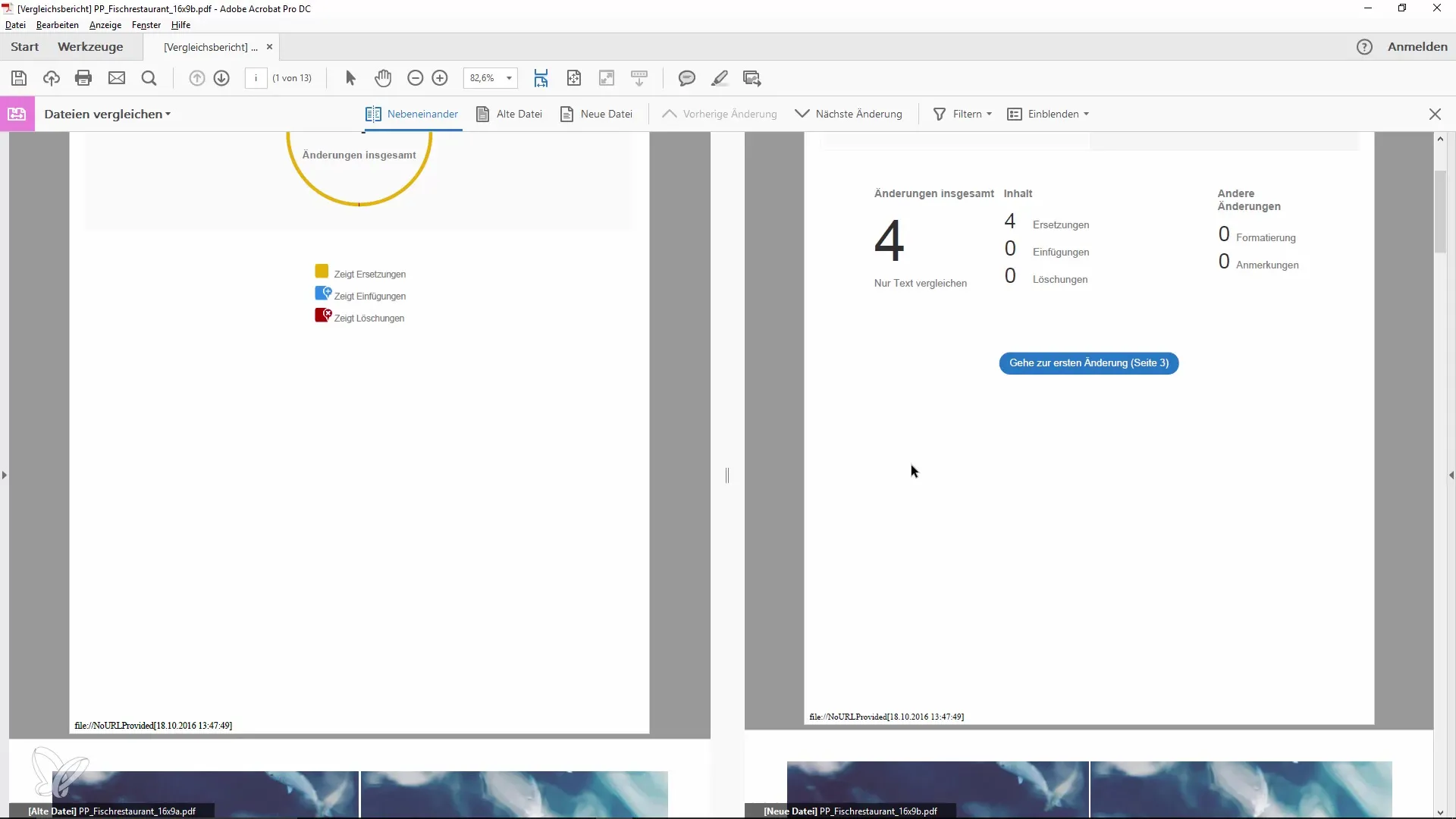This screenshot has width=1456, height=819.
Task: Click Gehe zur ersten Änderung button
Action: point(1089,363)
